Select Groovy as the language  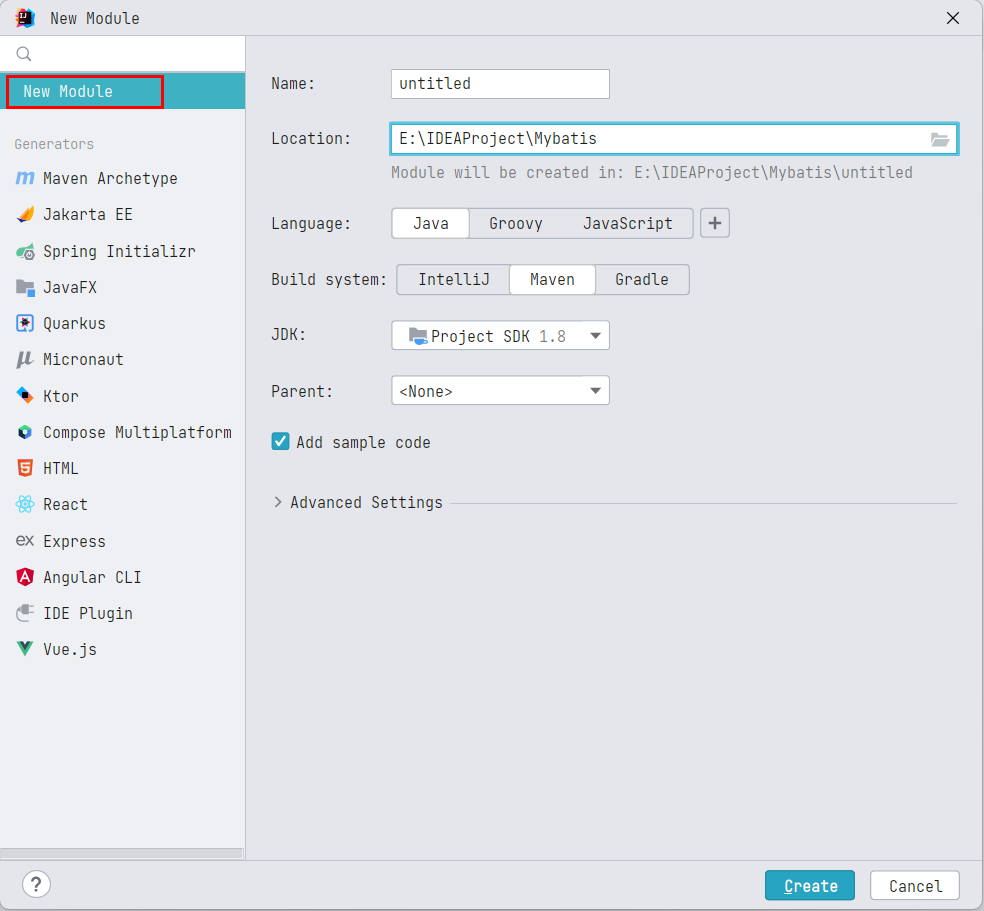click(x=516, y=223)
